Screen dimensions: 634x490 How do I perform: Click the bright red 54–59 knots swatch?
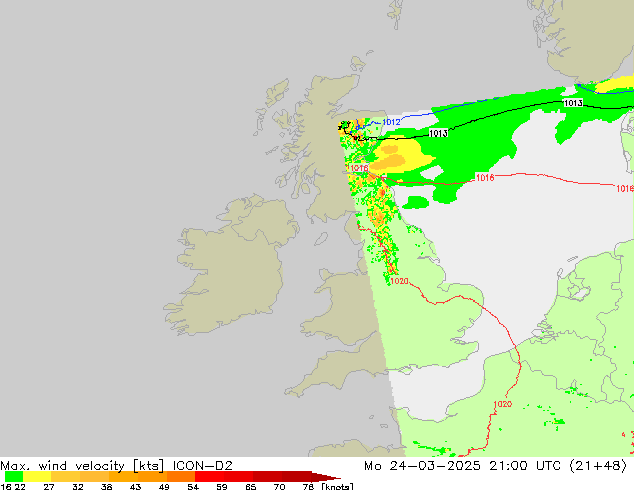click(x=209, y=476)
